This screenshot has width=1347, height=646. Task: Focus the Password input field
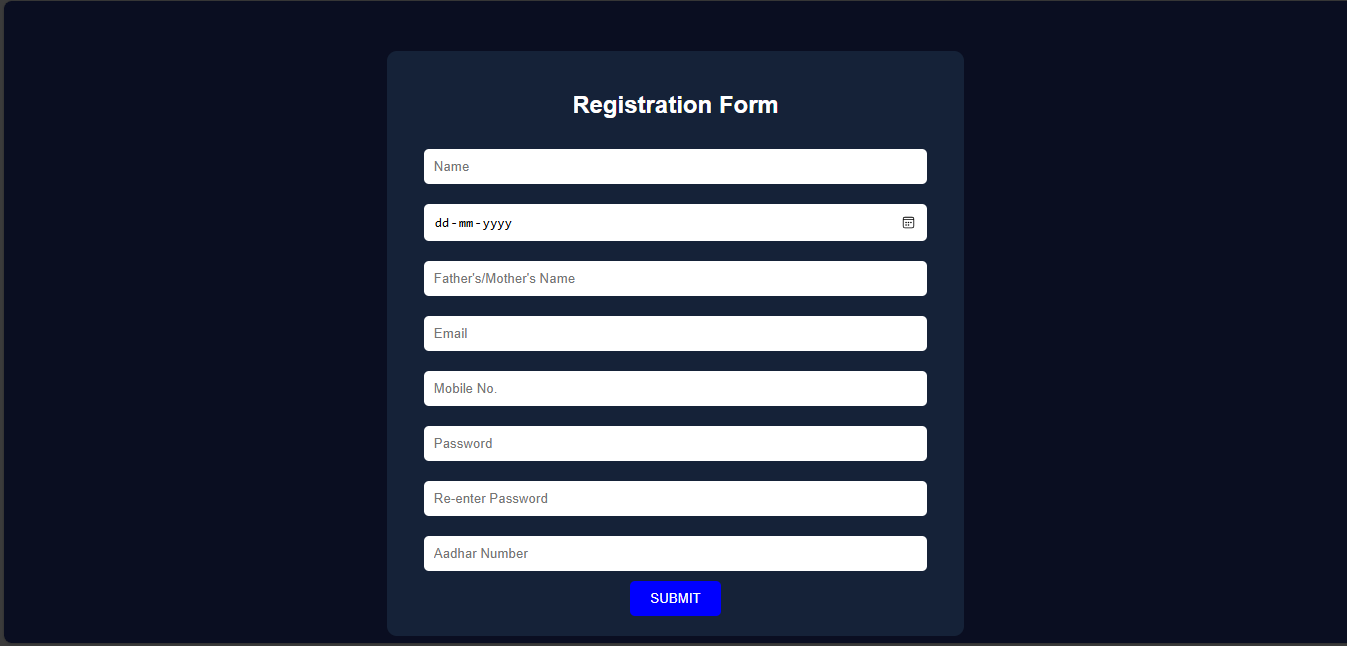tap(675, 443)
